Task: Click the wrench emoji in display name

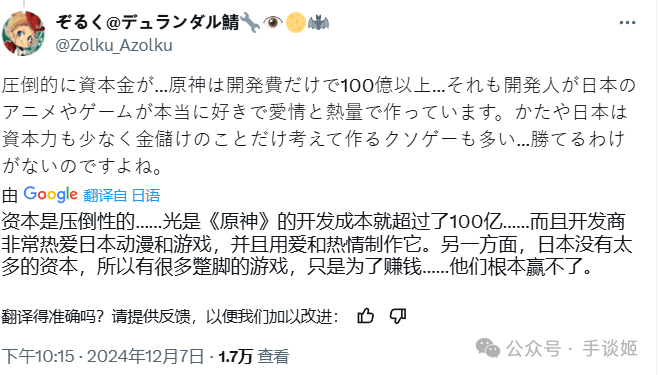Action: (250, 22)
